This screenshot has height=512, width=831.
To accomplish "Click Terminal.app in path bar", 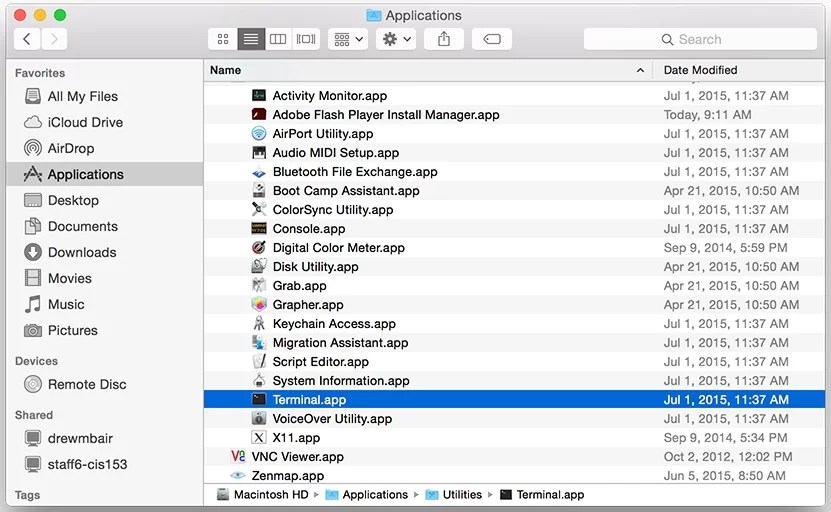I will click(x=542, y=495).
